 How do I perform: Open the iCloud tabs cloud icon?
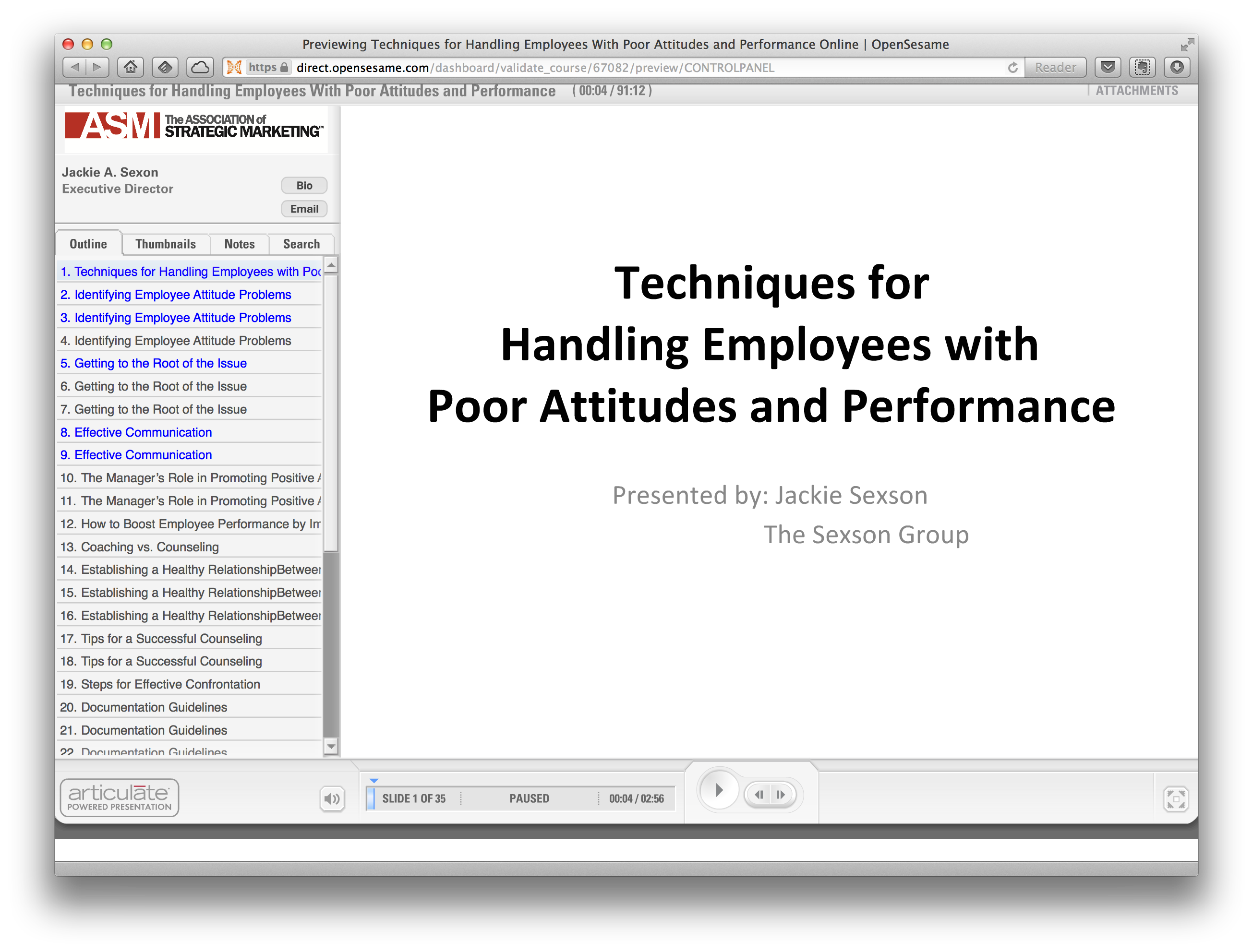click(x=200, y=68)
